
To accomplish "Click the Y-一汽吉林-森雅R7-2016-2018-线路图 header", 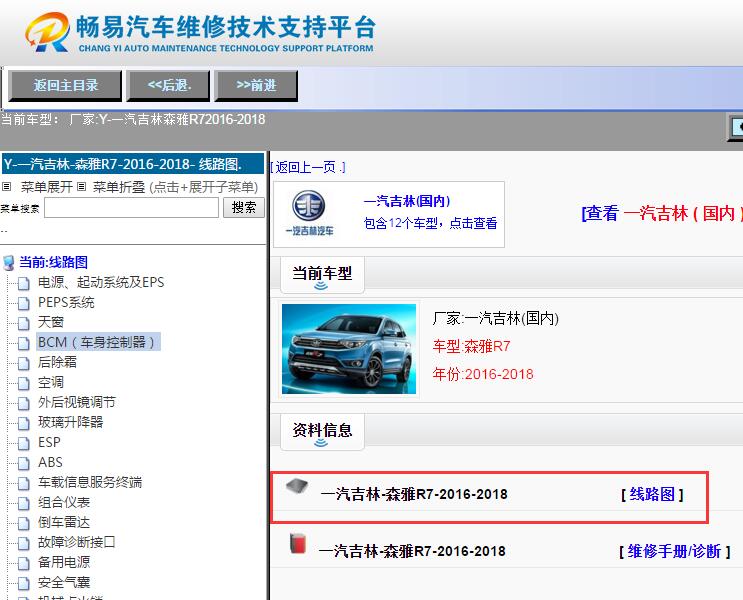I will (133, 164).
